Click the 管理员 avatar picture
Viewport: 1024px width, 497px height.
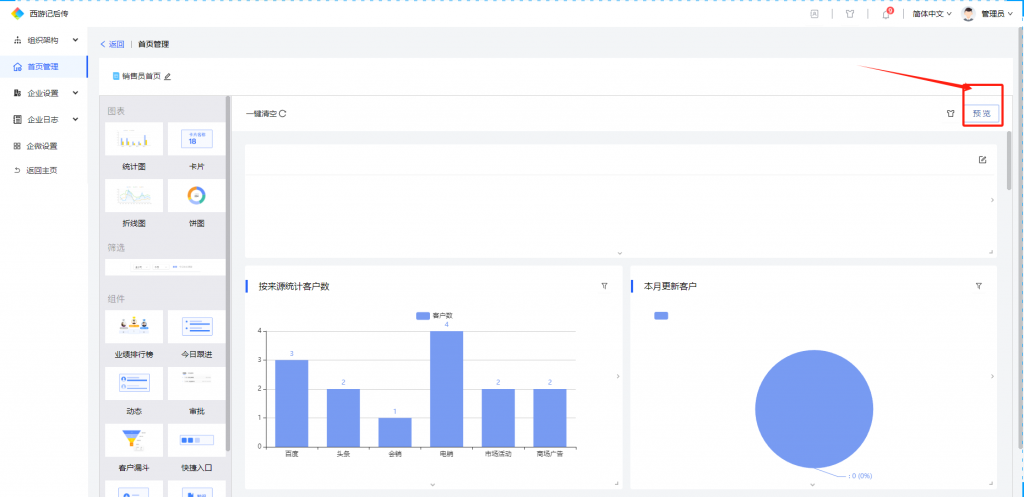coord(968,14)
